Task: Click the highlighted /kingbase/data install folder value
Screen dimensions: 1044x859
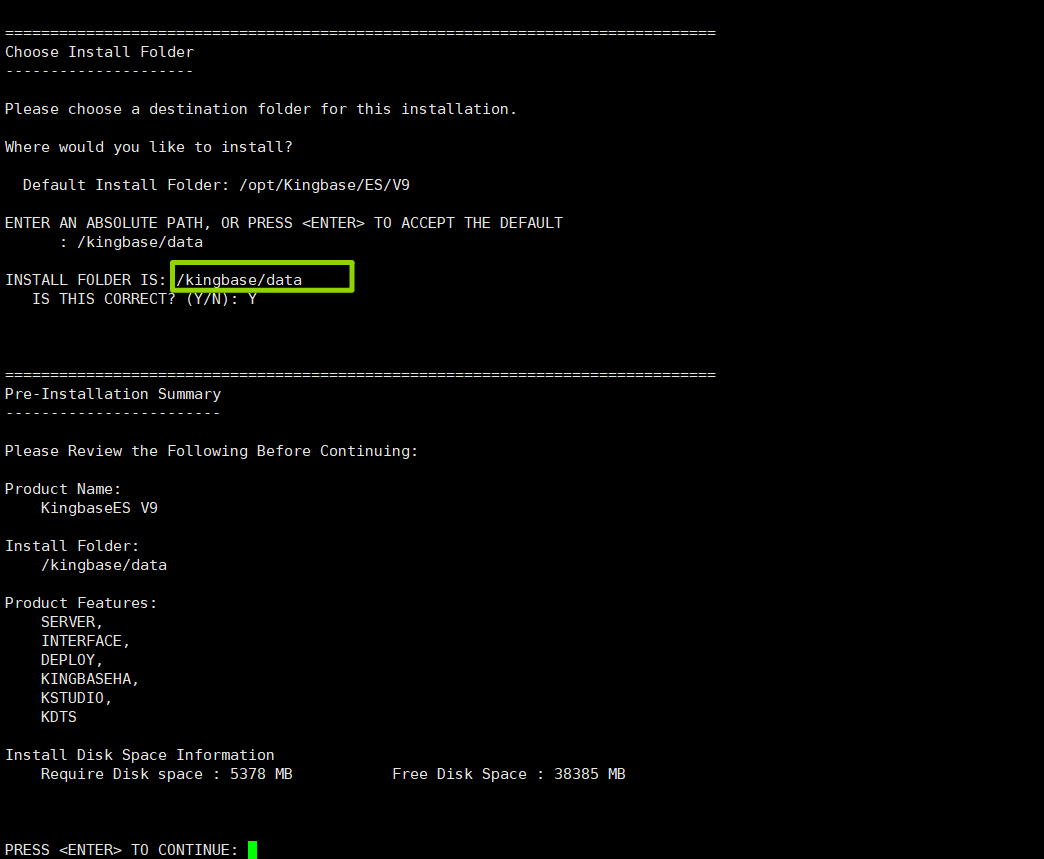Action: 238,280
